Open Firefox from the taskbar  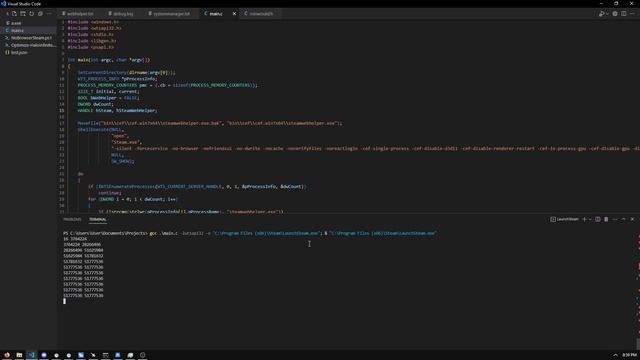pyautogui.click(x=7, y=355)
